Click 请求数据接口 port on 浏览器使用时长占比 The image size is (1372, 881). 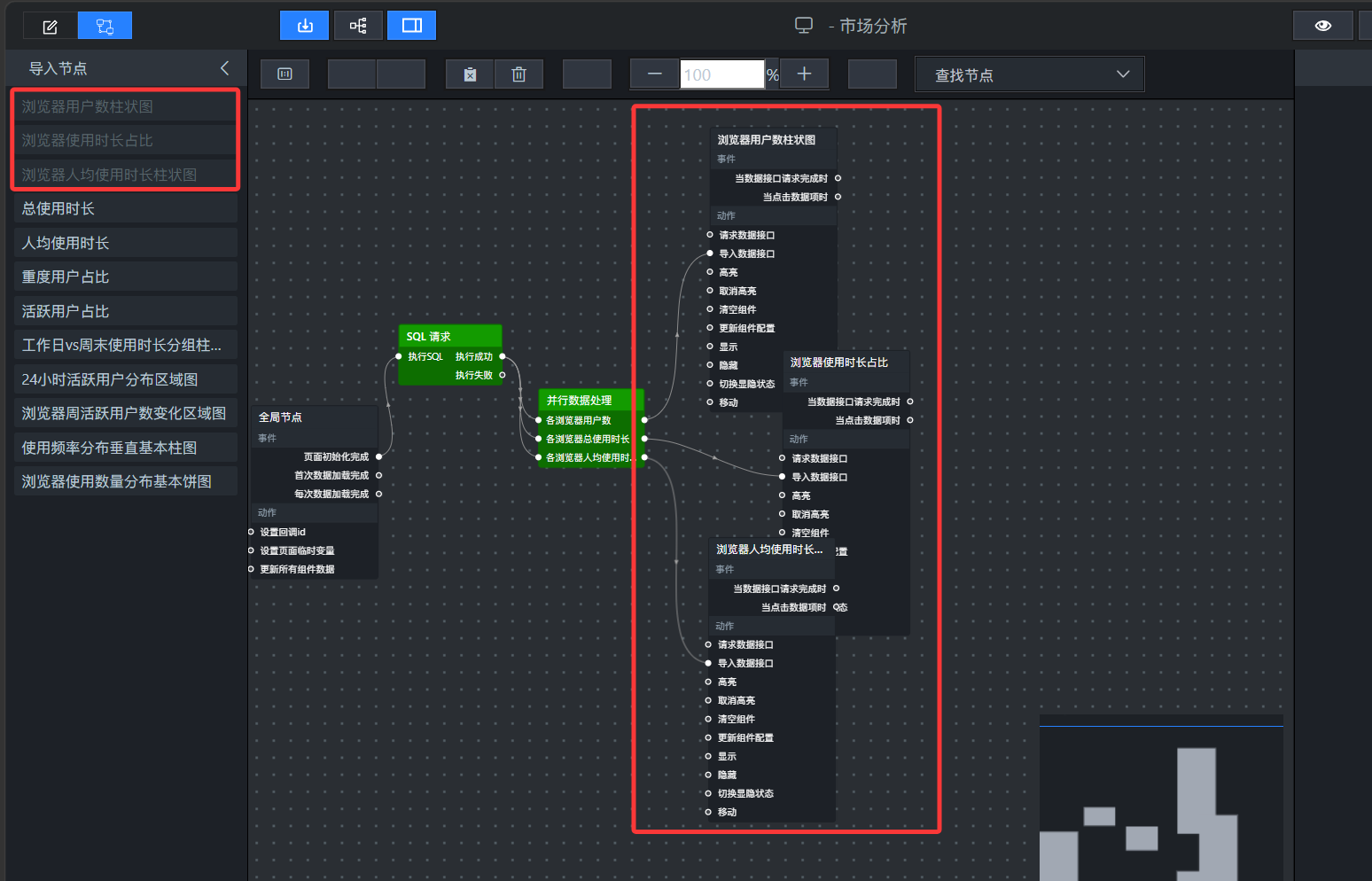tap(782, 458)
